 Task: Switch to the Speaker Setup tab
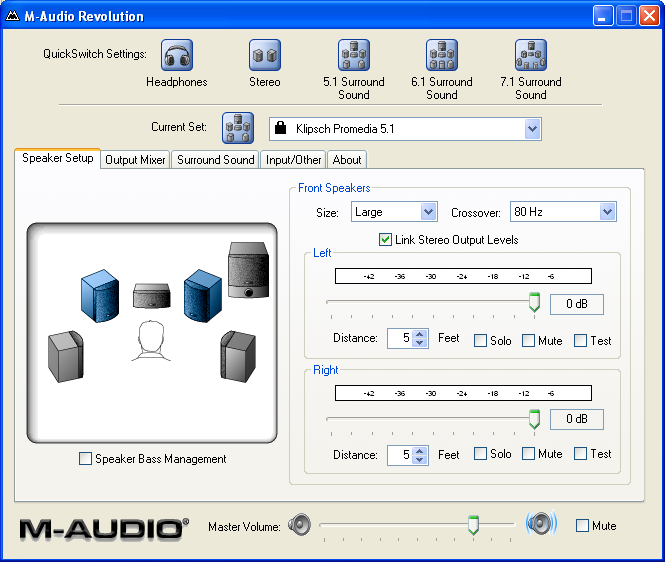[x=58, y=158]
